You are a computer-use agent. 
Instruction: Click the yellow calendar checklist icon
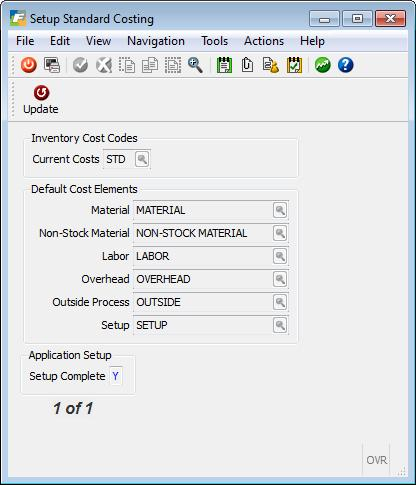(x=295, y=65)
